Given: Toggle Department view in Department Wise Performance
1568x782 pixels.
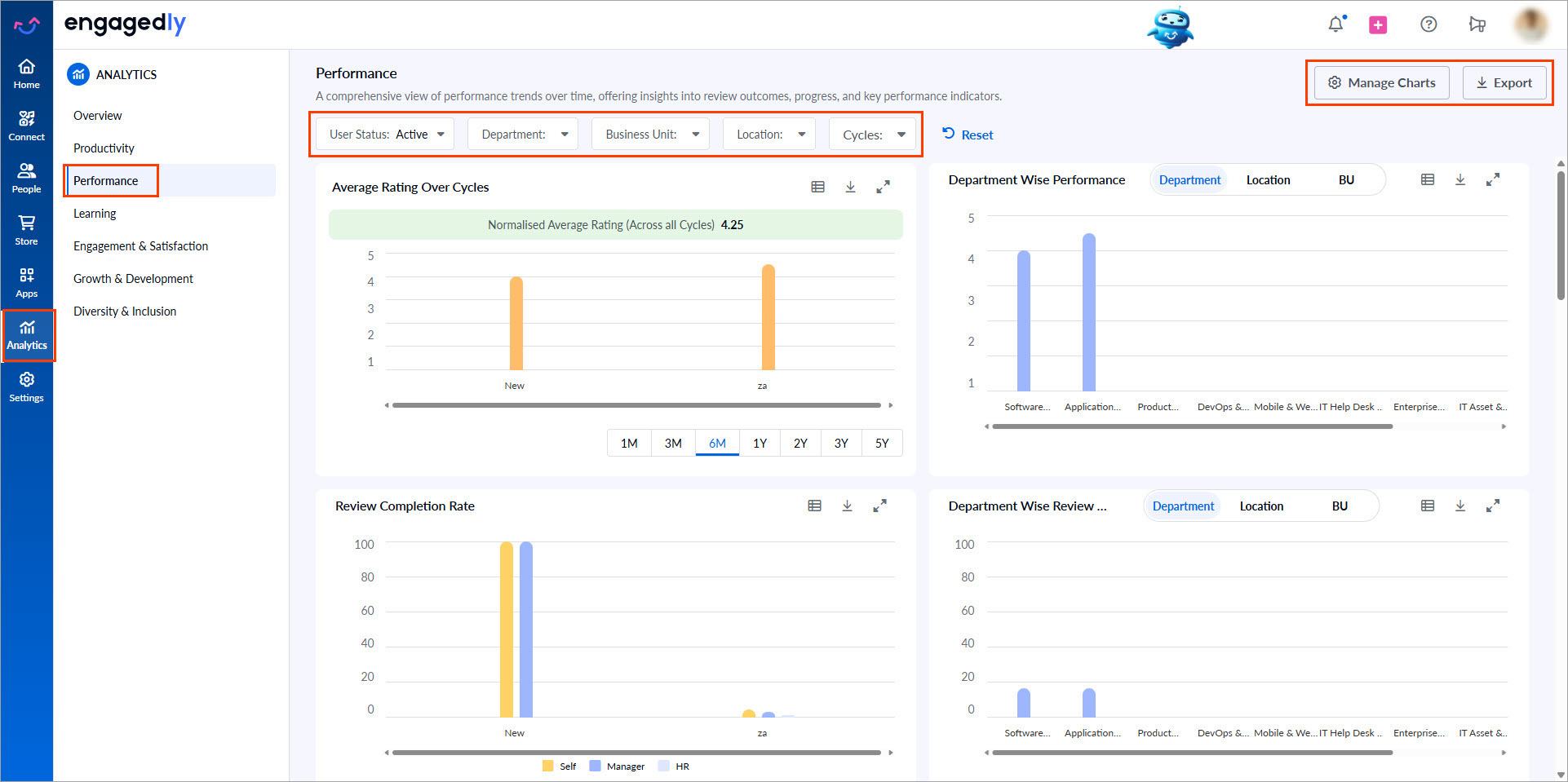Looking at the screenshot, I should 1189,180.
